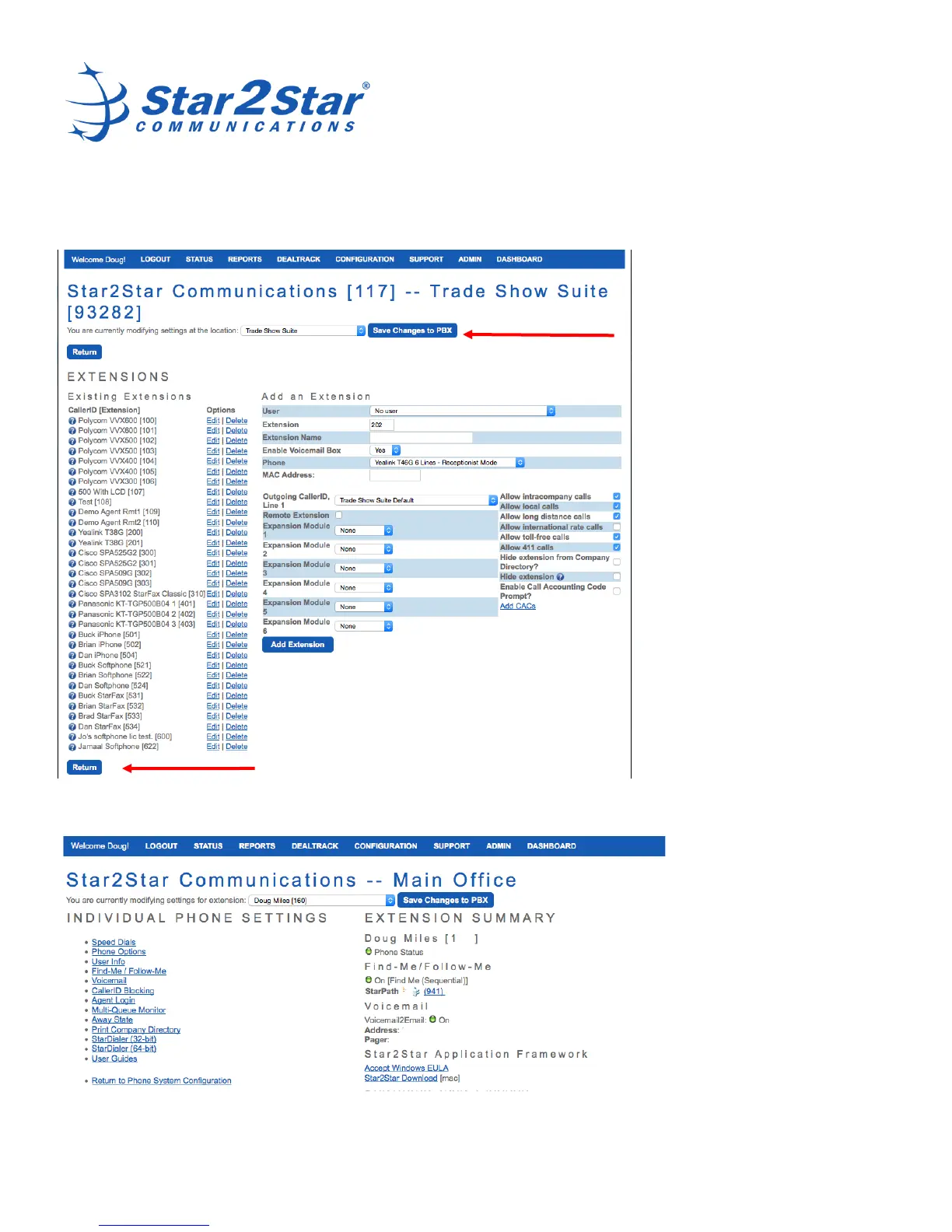Click help icon beside Buck Softphone [521]
The width and height of the screenshot is (952, 1232).
pos(72,666)
